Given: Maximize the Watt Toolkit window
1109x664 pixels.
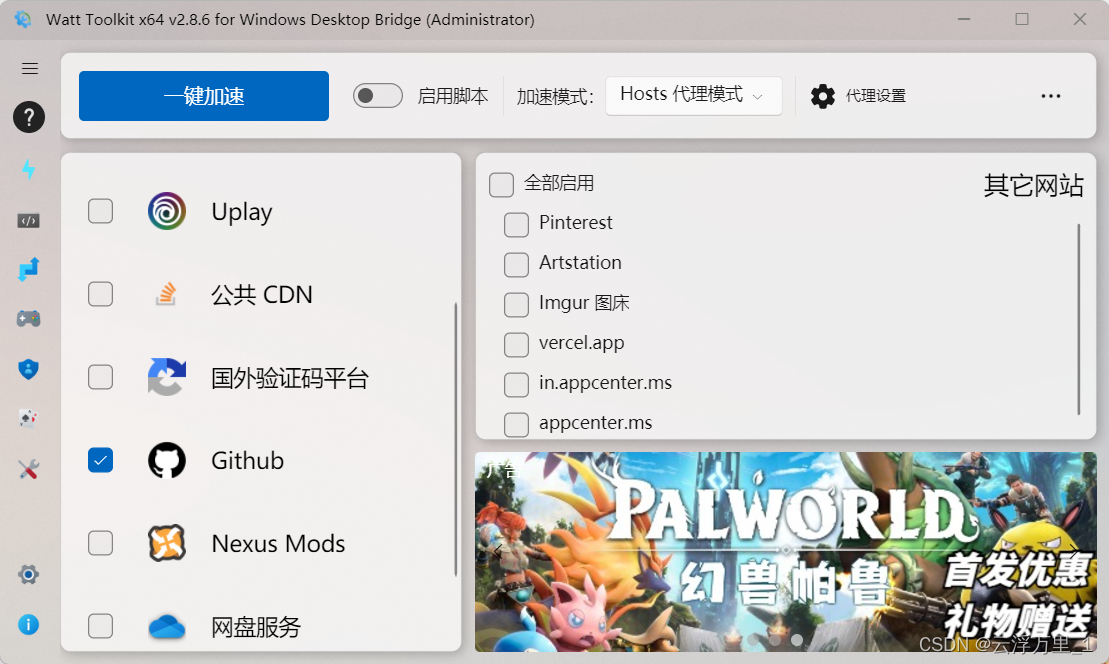Looking at the screenshot, I should coord(1022,19).
